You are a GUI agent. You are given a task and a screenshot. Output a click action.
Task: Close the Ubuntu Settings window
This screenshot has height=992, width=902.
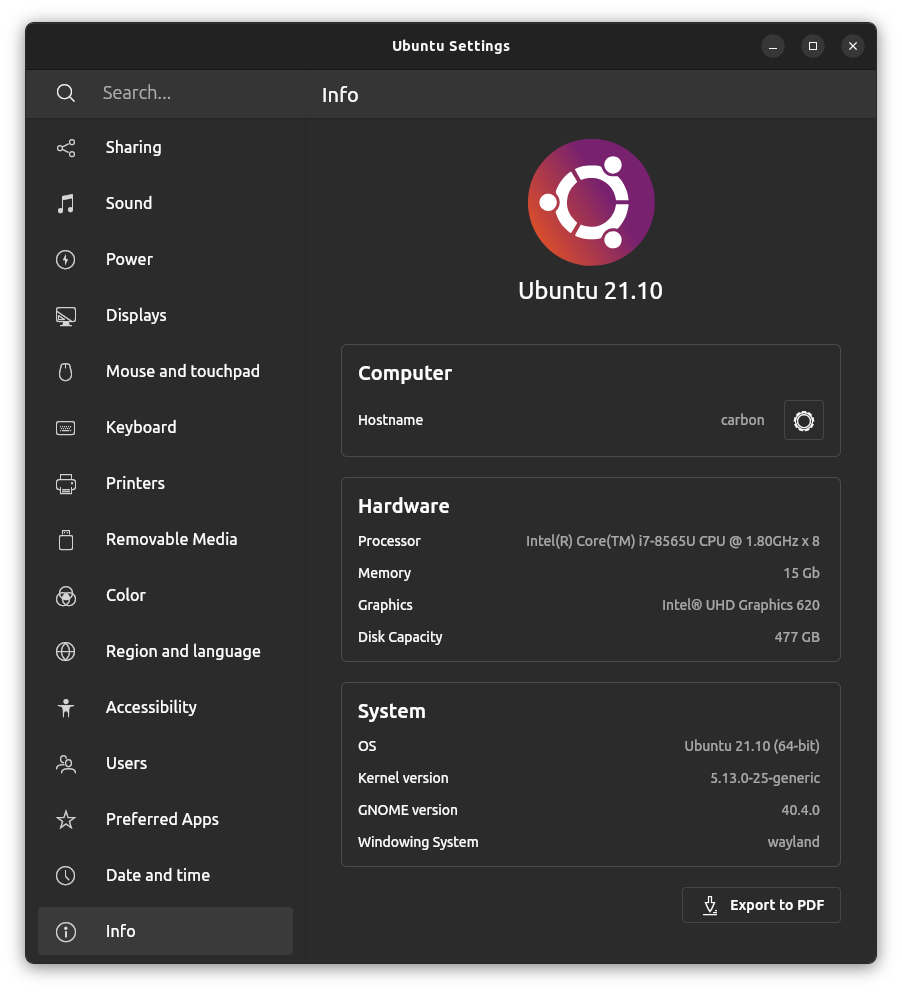pyautogui.click(x=853, y=46)
